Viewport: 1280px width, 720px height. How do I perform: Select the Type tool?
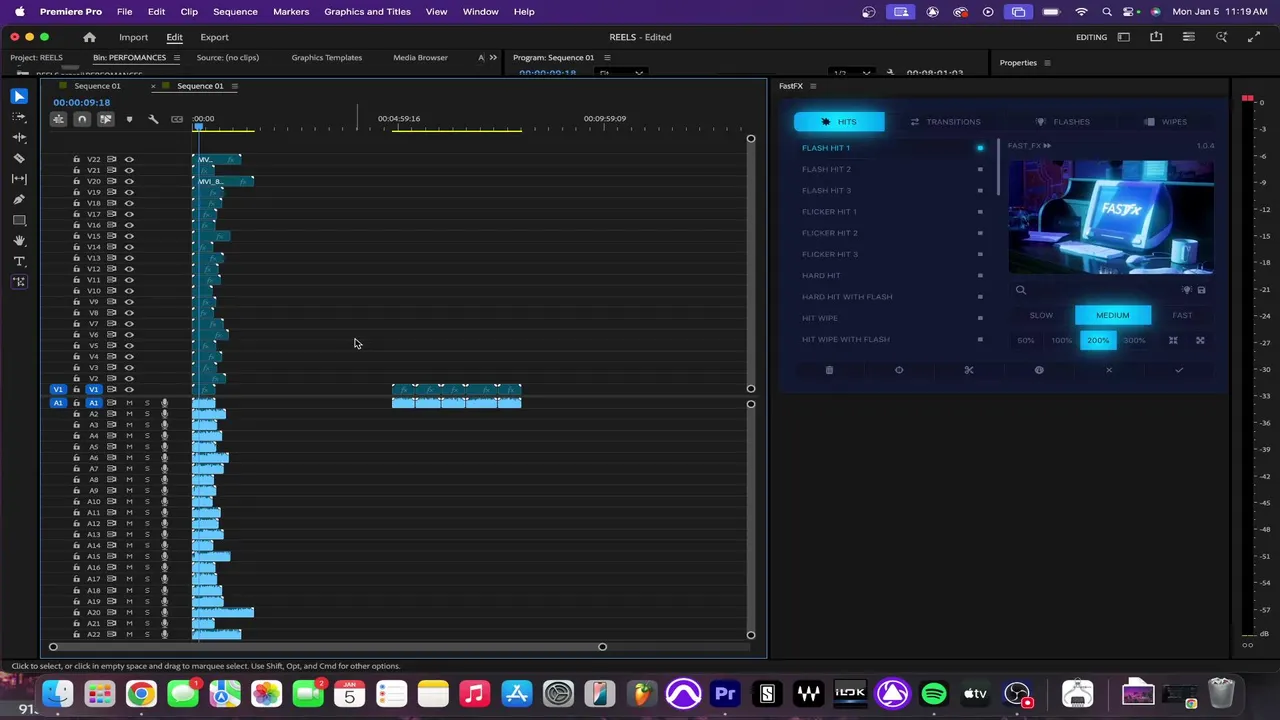coord(19,261)
